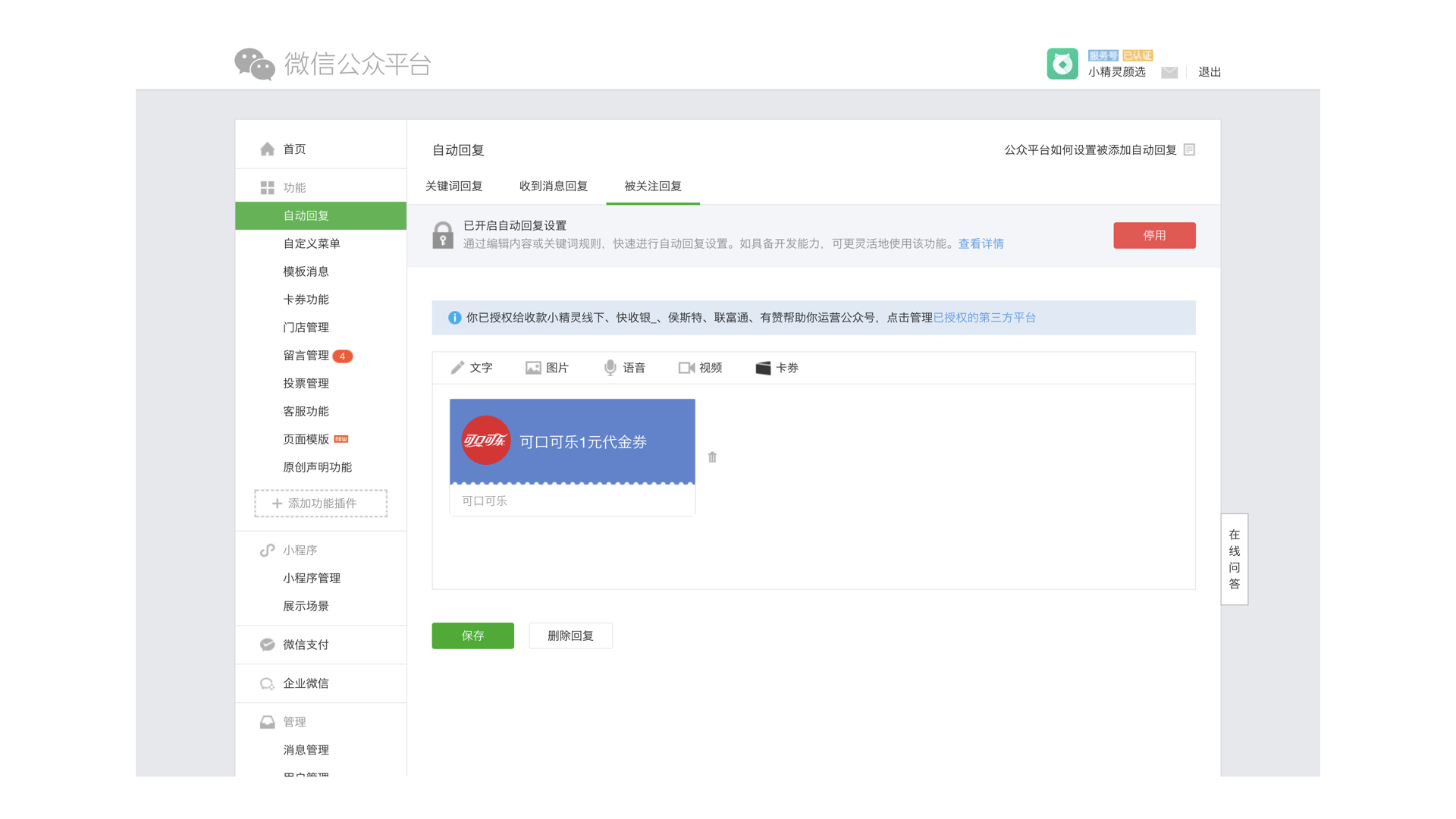Click the 退出 logout link
This screenshot has width=1456, height=819.
[x=1210, y=72]
